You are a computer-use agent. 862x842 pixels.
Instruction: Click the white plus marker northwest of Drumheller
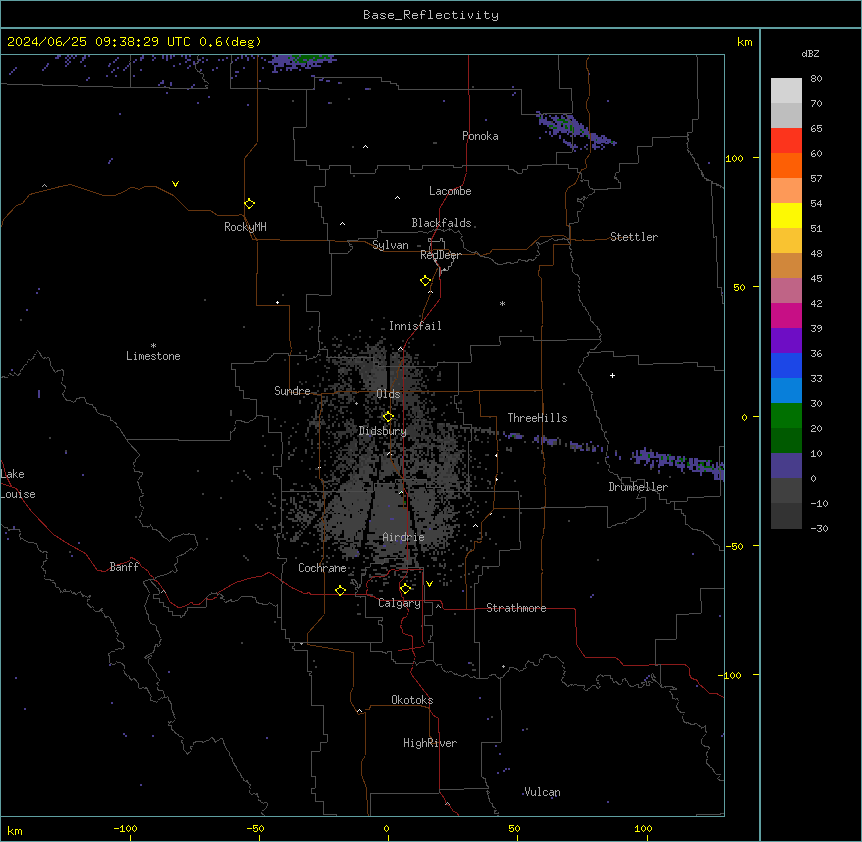pos(612,375)
